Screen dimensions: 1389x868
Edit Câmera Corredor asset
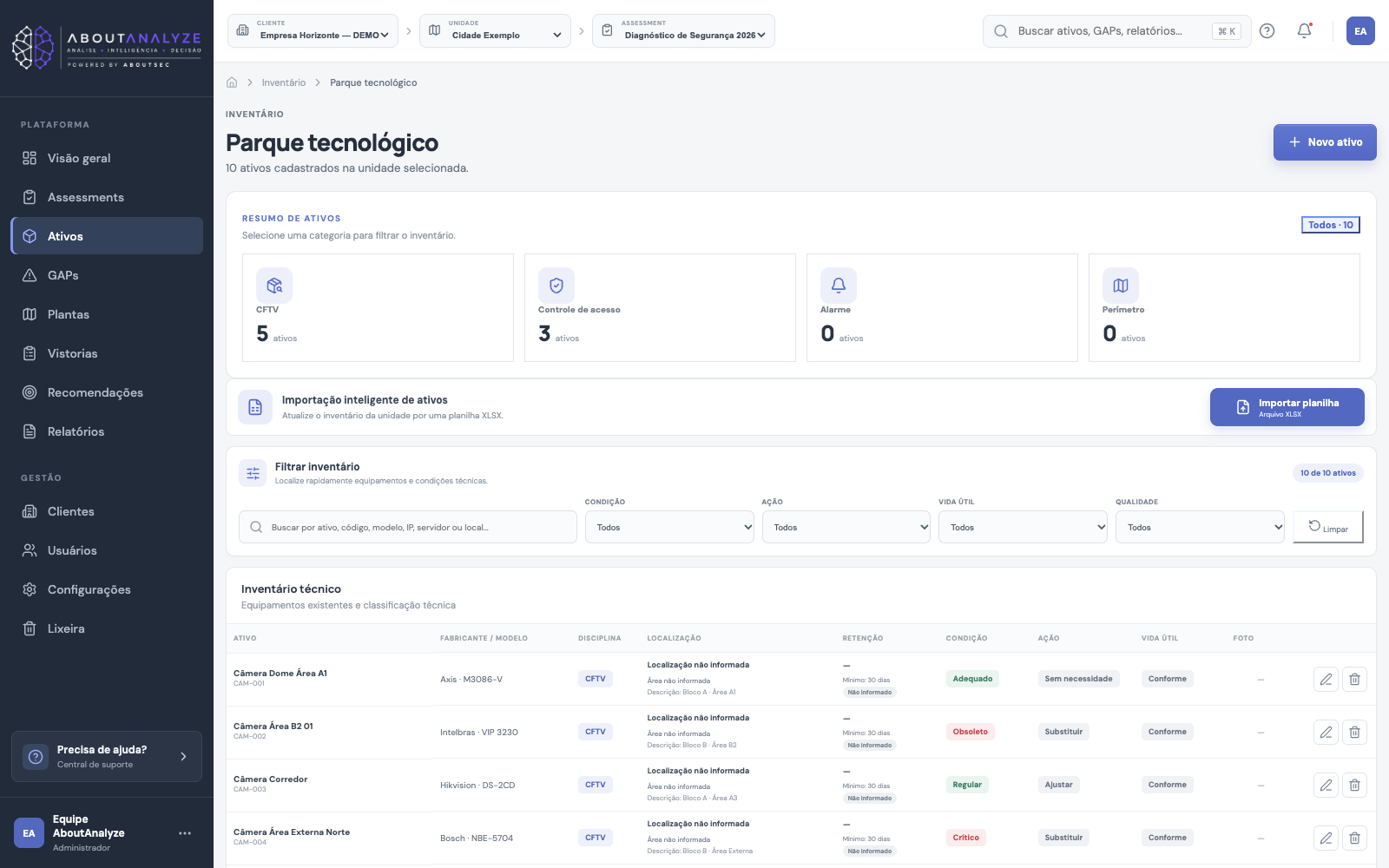1326,786
